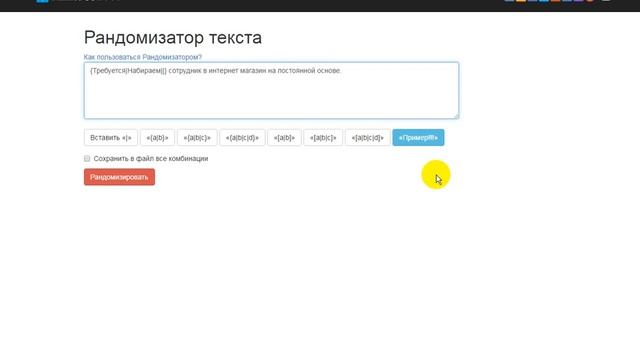
Task: Click the red 'Рандомизировать' button
Action: point(119,177)
